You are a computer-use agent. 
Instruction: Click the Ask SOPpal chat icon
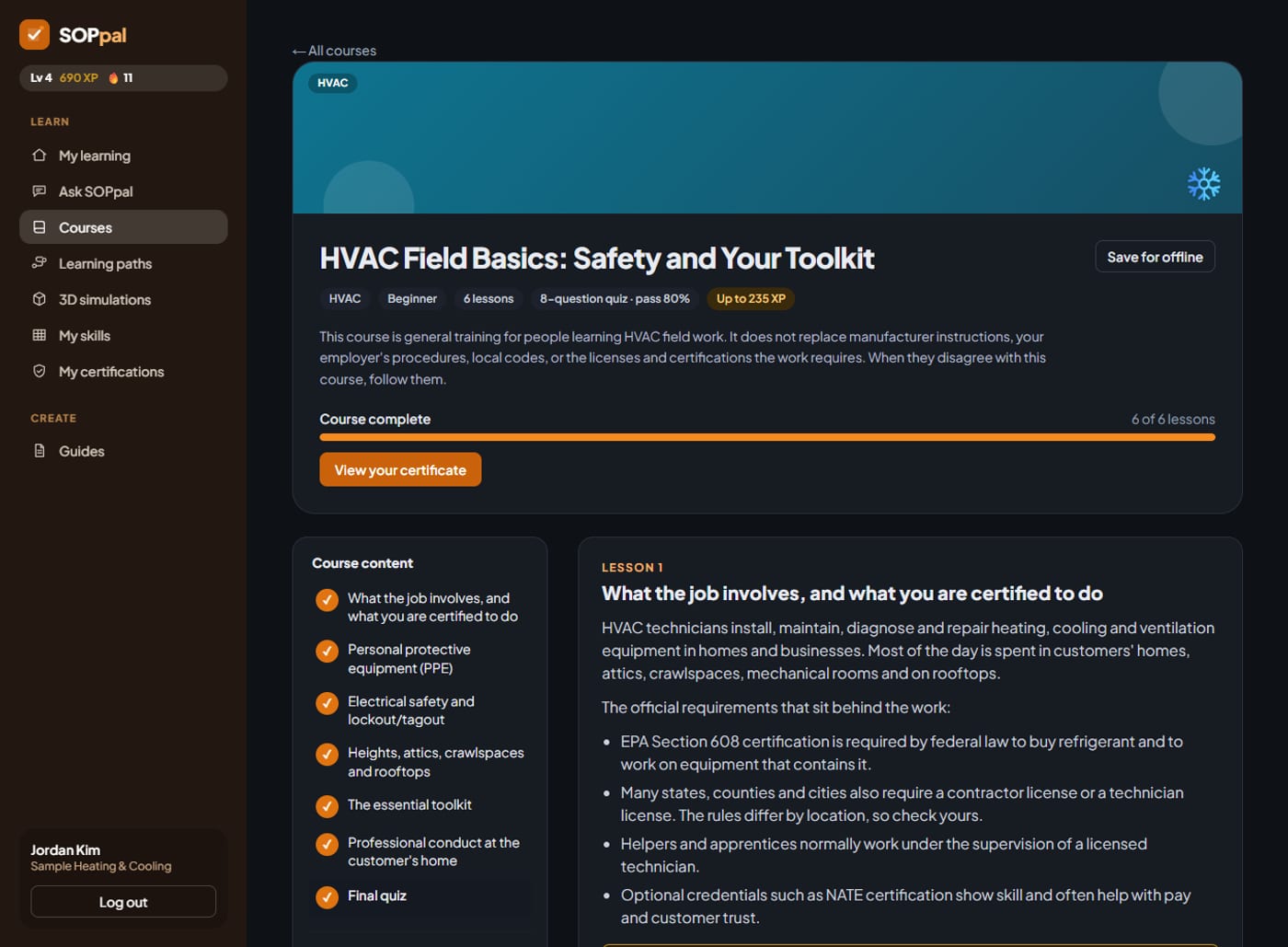pos(39,191)
